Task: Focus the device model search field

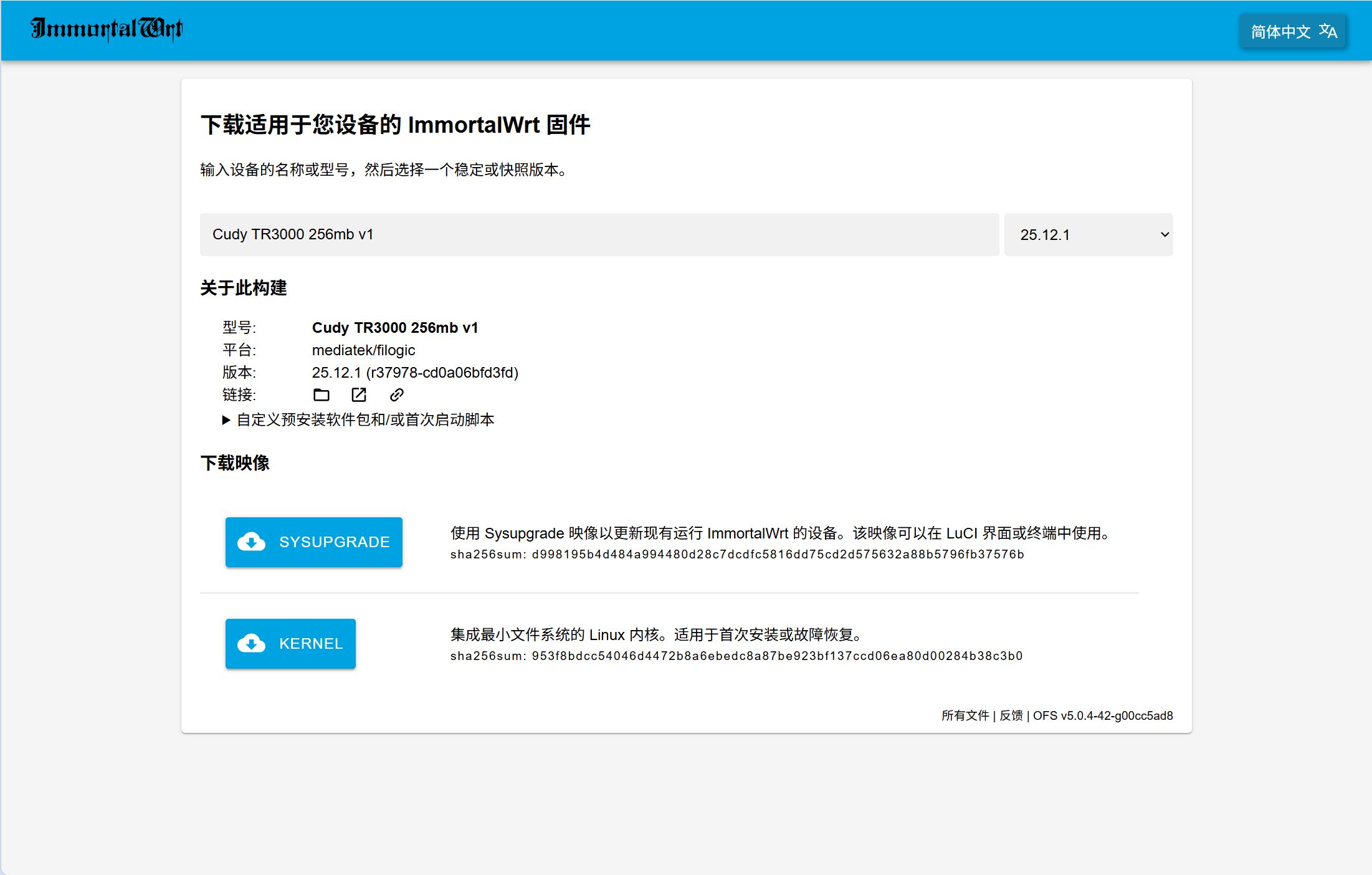Action: pyautogui.click(x=599, y=234)
